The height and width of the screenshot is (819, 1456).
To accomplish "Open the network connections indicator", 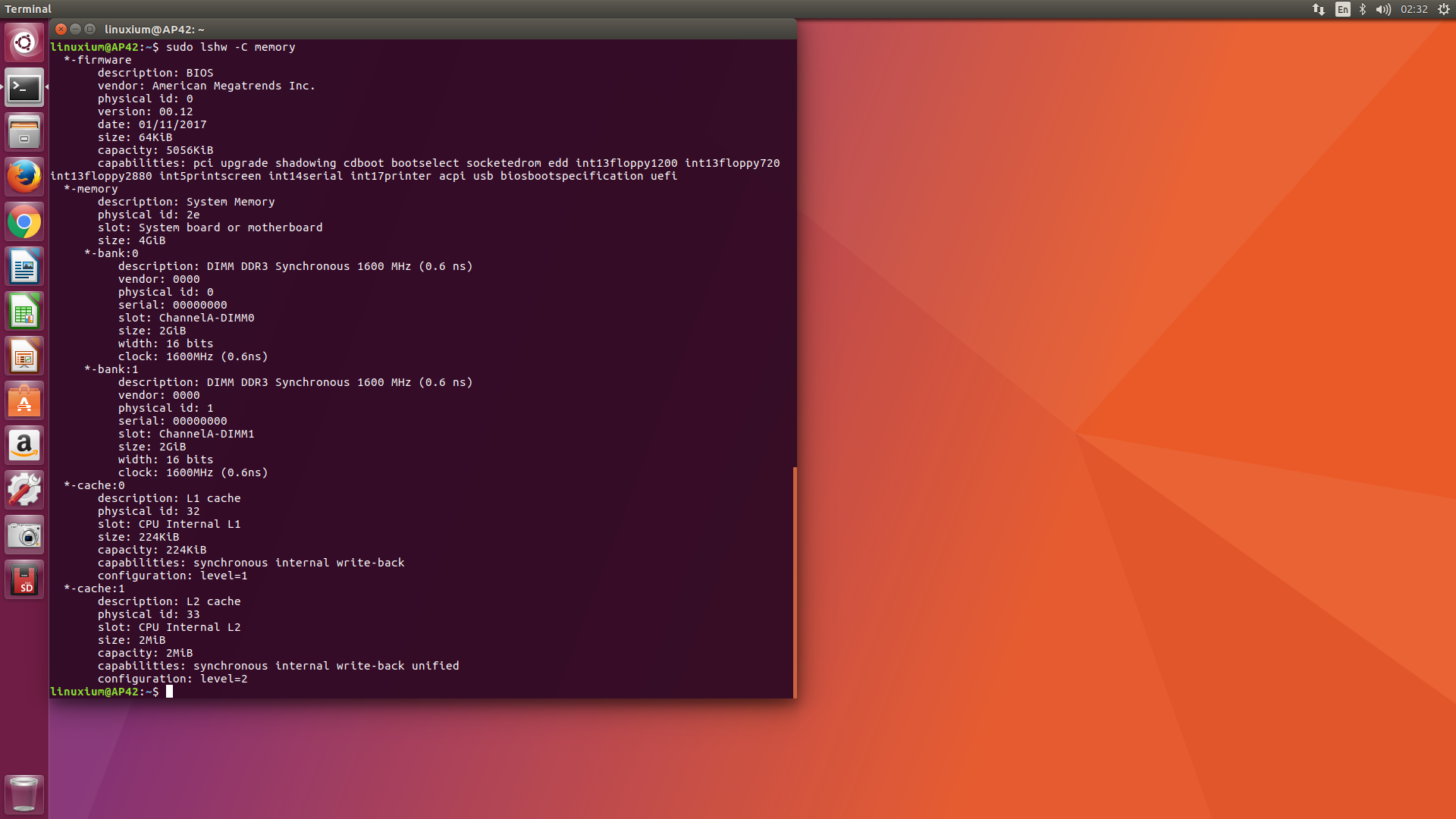I will click(1319, 9).
